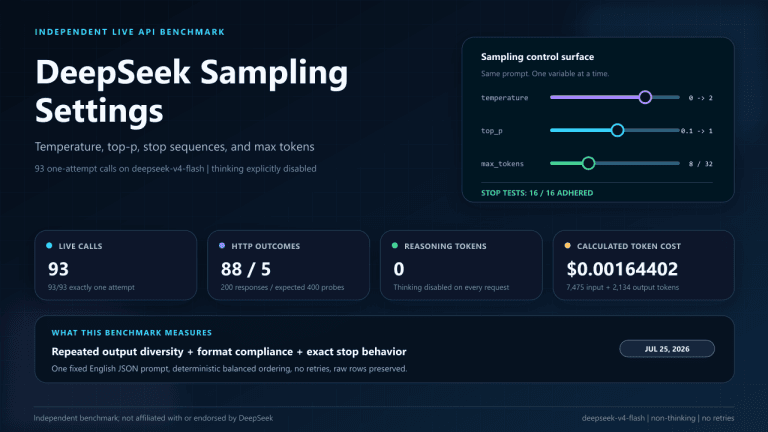Click 'Thinking disabled on every request'

(451, 288)
